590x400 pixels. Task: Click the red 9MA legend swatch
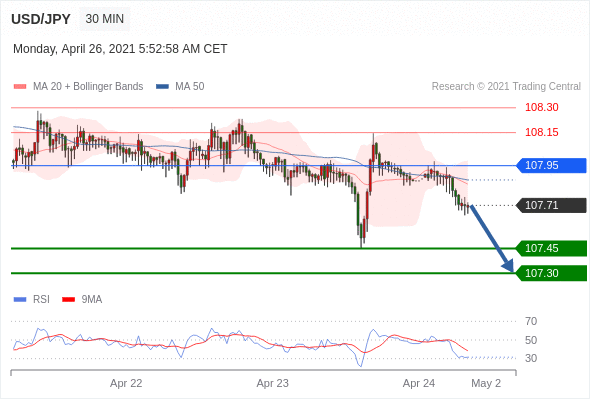(68, 300)
